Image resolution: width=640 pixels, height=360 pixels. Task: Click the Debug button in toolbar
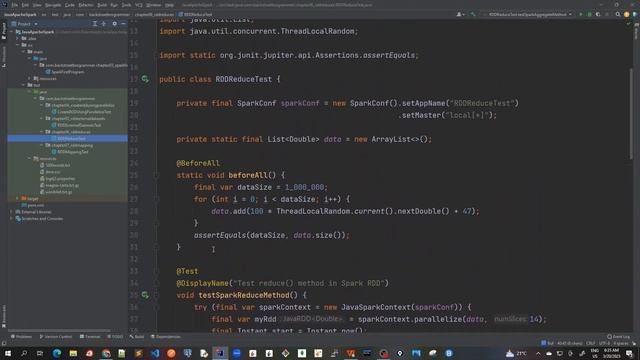click(x=589, y=14)
